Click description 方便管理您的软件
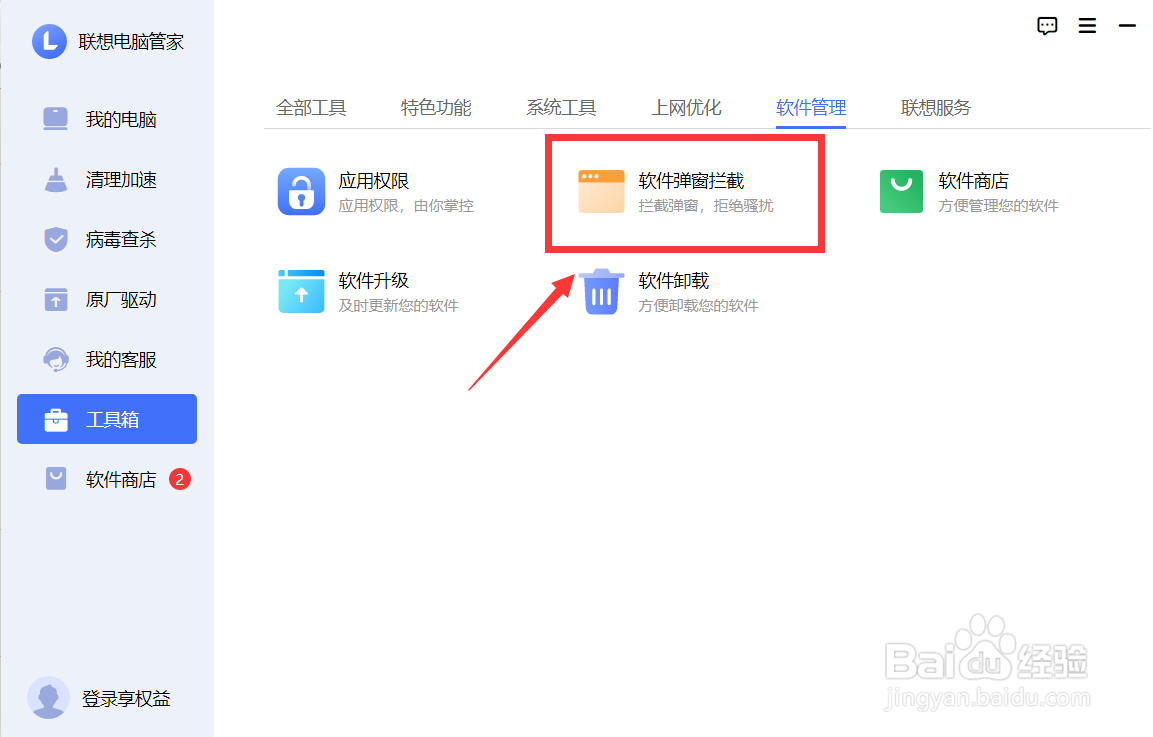1153x737 pixels. coord(999,206)
